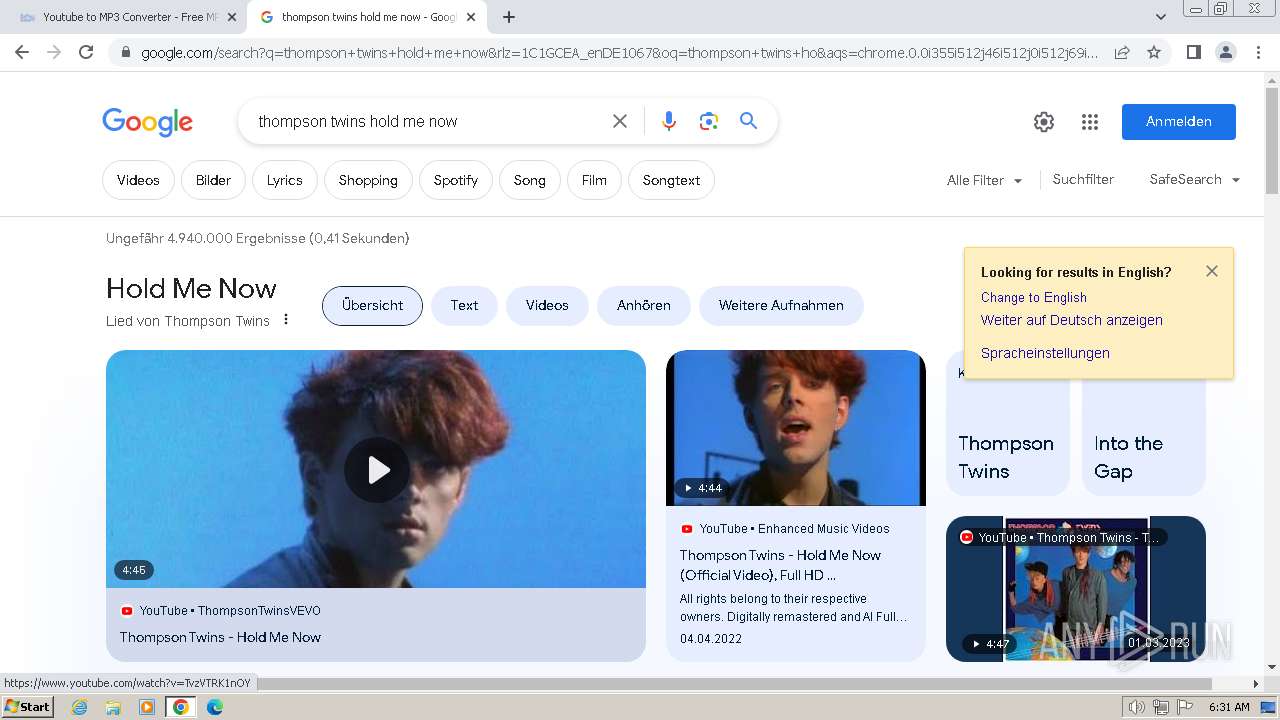
Task: Filter results by Lyrics
Action: tap(284, 180)
